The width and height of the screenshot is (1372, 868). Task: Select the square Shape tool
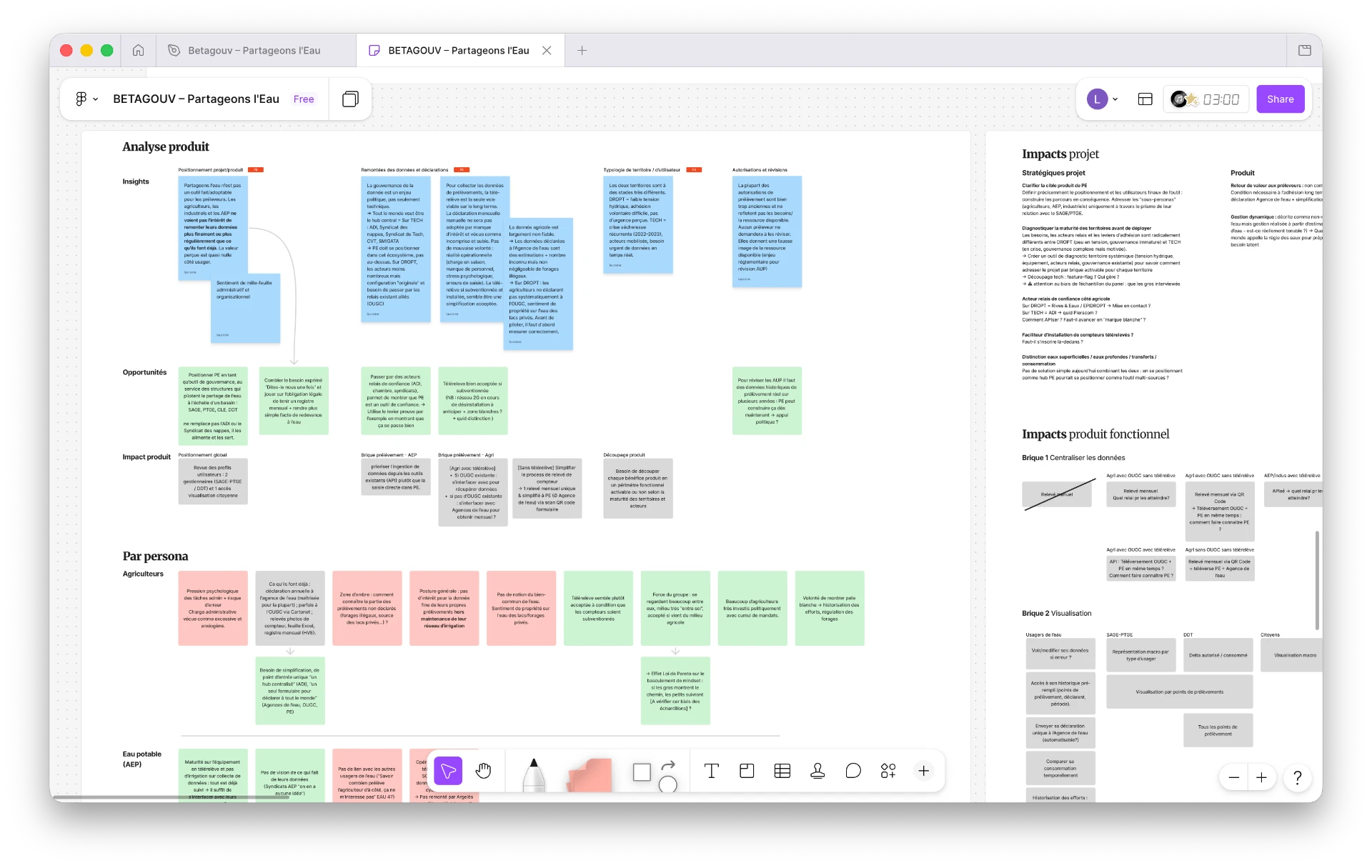642,772
